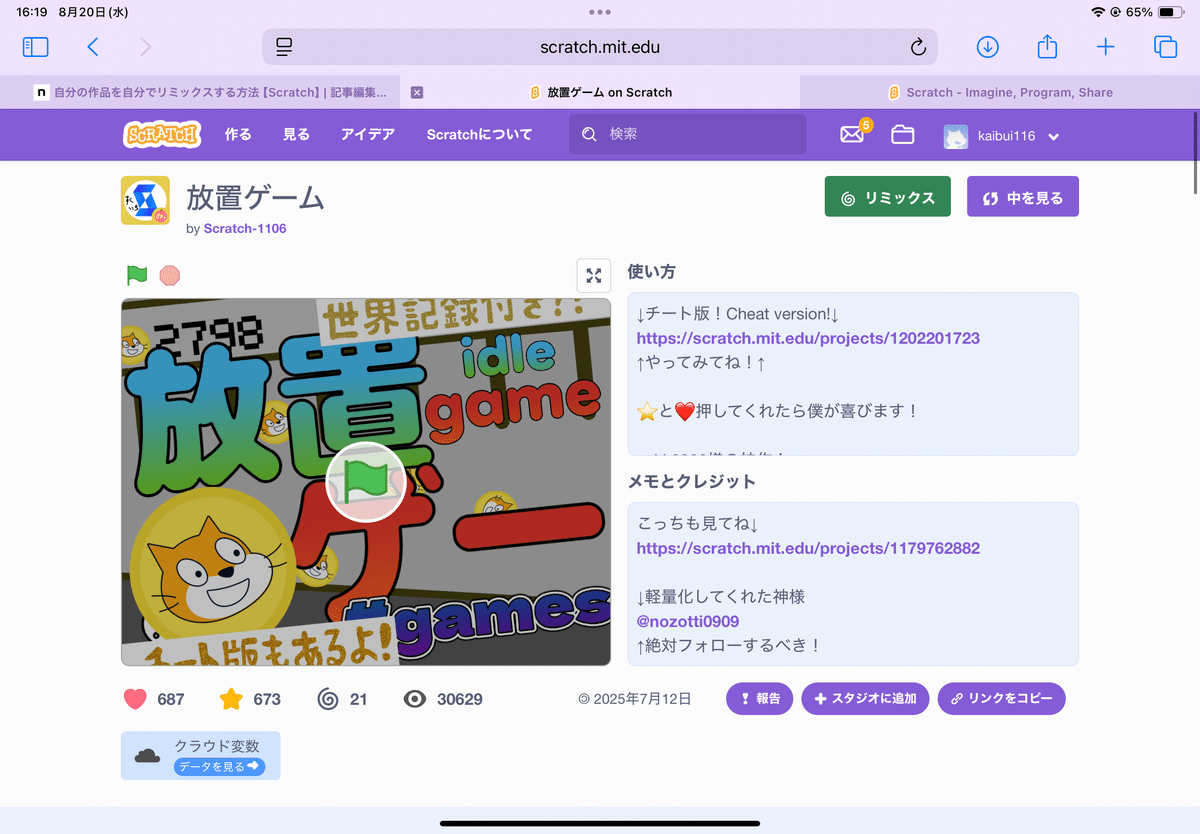
Task: Open Safari downloads via the arrow icon
Action: [987, 46]
